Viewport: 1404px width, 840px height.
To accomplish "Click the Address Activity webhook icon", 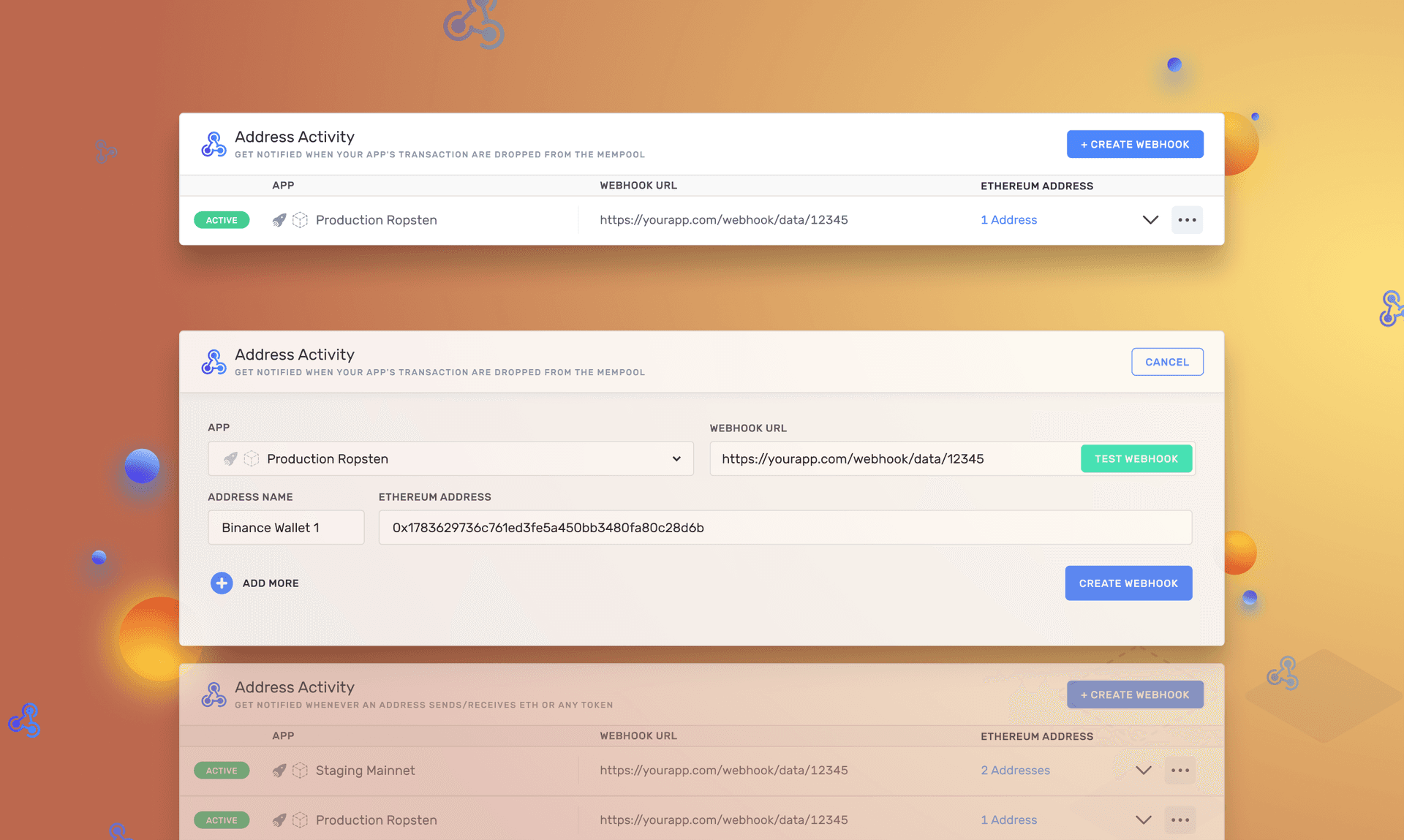I will tap(214, 144).
